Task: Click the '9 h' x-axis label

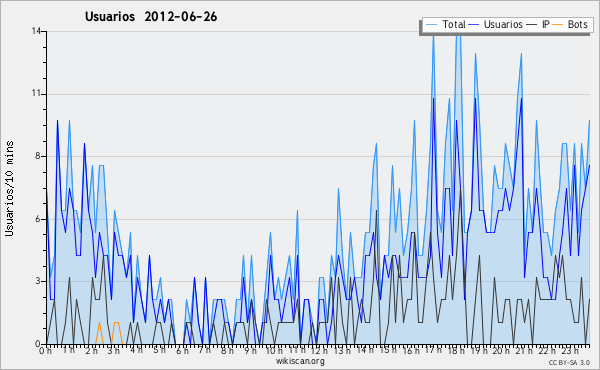Action: [x=250, y=350]
